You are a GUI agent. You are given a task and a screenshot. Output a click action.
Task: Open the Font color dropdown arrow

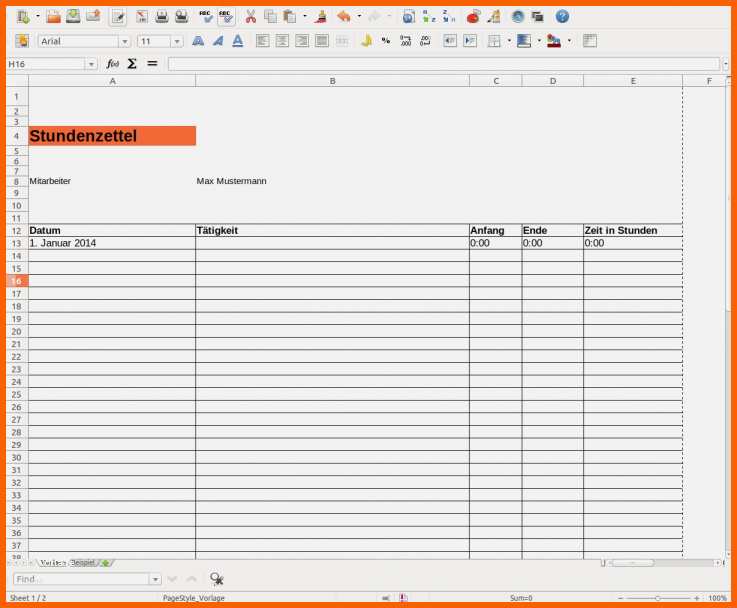[x=569, y=41]
